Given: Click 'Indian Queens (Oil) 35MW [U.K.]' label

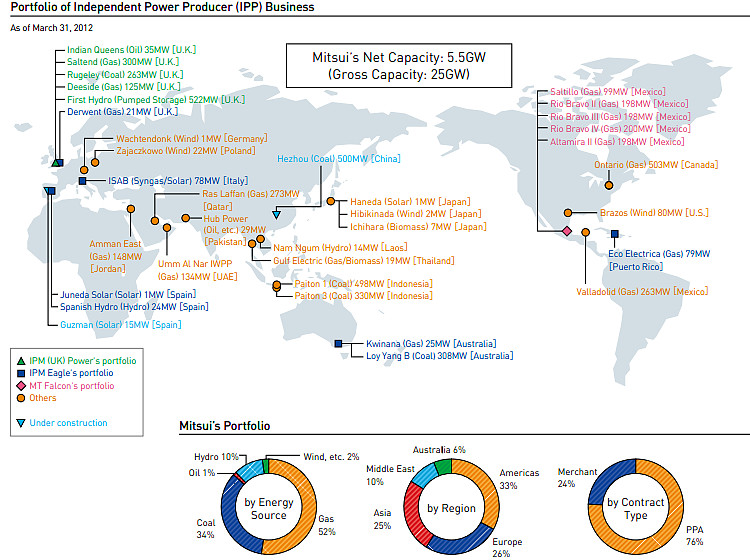Looking at the screenshot, I should pos(132,50).
